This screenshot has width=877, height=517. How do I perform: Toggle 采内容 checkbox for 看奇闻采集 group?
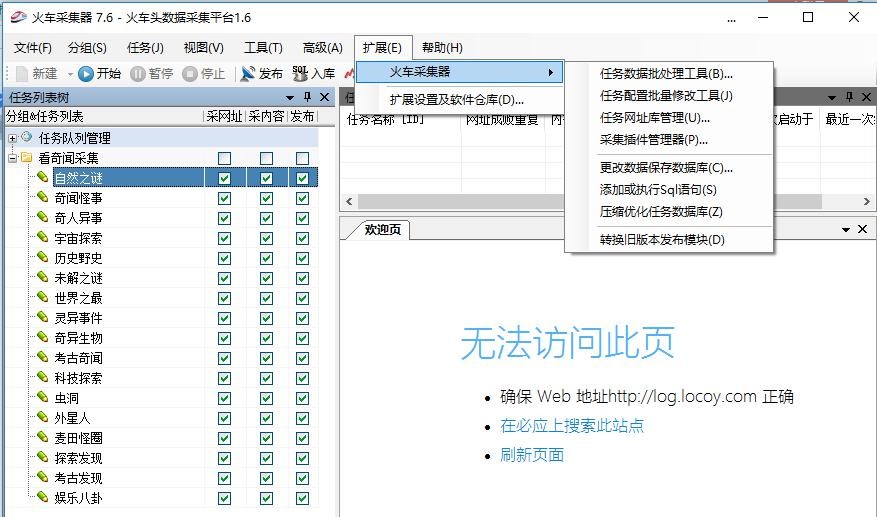tap(266, 158)
